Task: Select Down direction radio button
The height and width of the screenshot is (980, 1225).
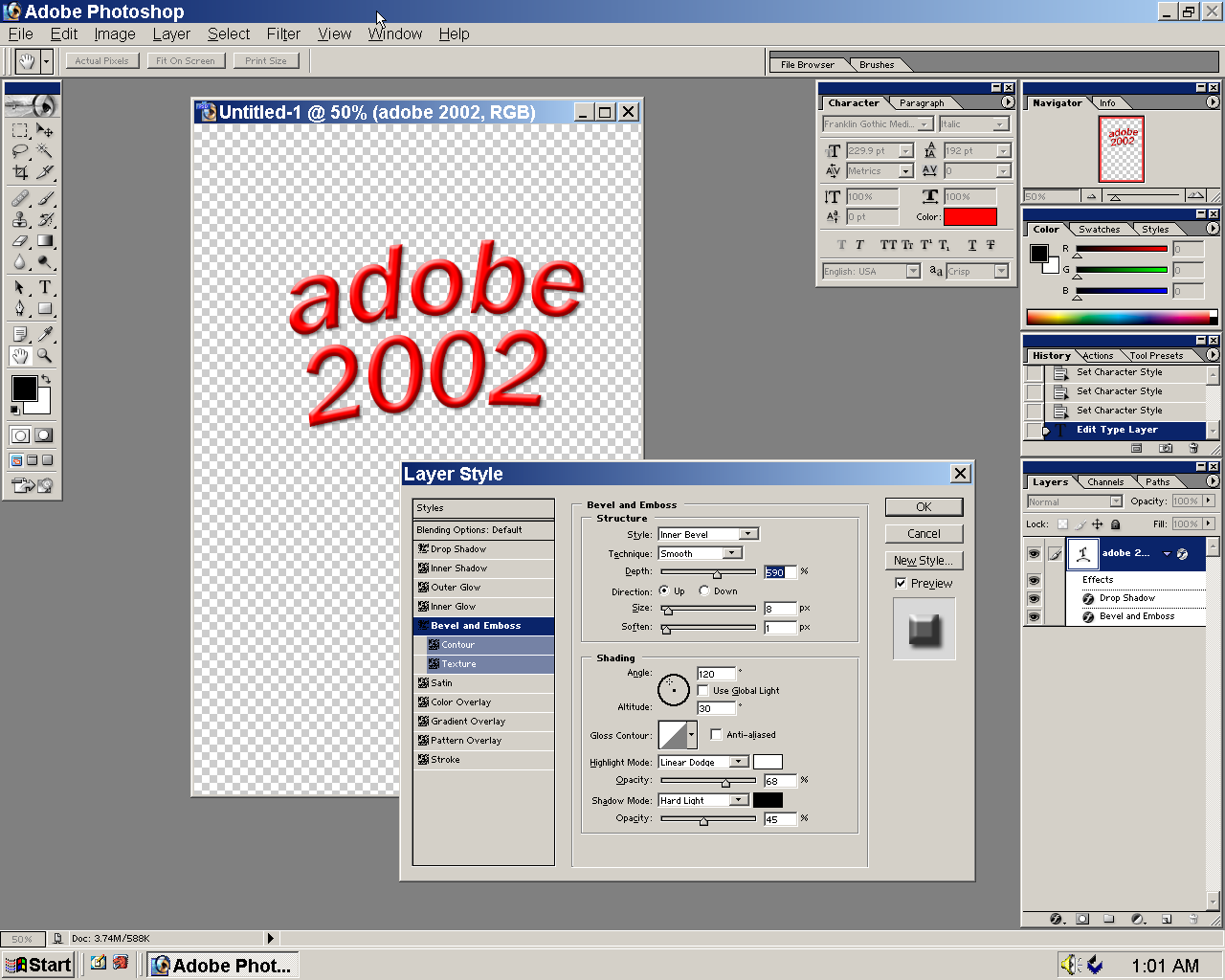Action: [x=704, y=590]
